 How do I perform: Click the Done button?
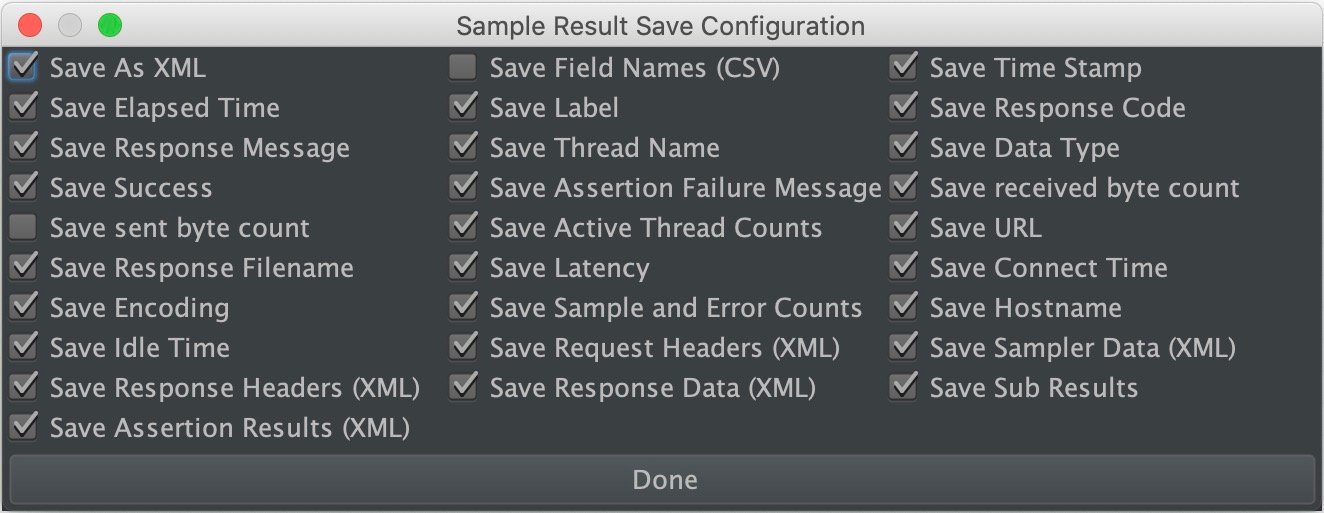[x=662, y=480]
